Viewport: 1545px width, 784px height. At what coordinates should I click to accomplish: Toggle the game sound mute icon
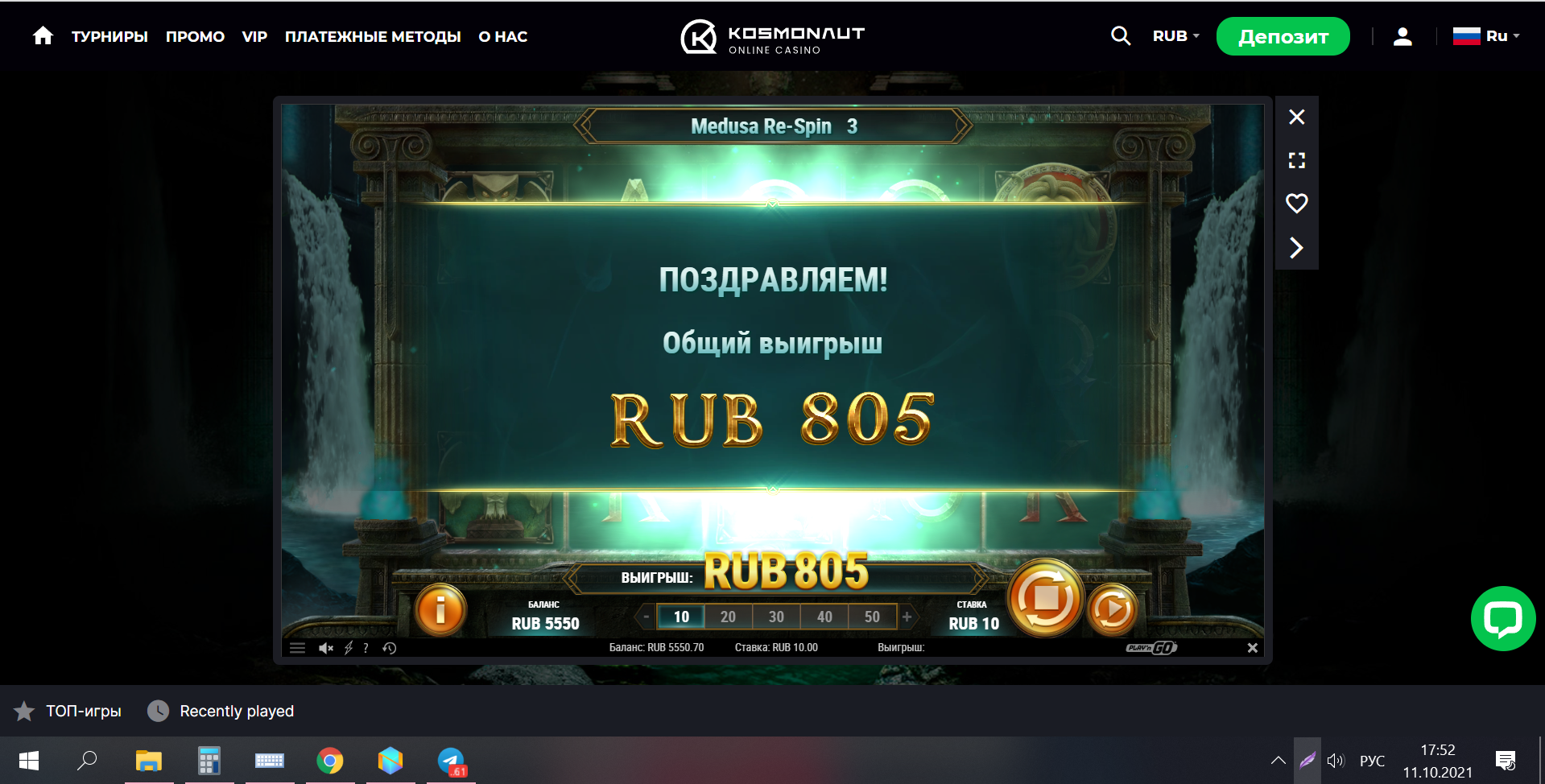click(x=325, y=648)
